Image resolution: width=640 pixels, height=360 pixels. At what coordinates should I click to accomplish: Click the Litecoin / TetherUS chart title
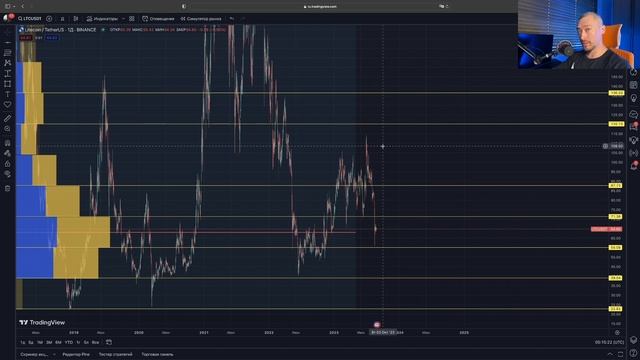point(61,30)
